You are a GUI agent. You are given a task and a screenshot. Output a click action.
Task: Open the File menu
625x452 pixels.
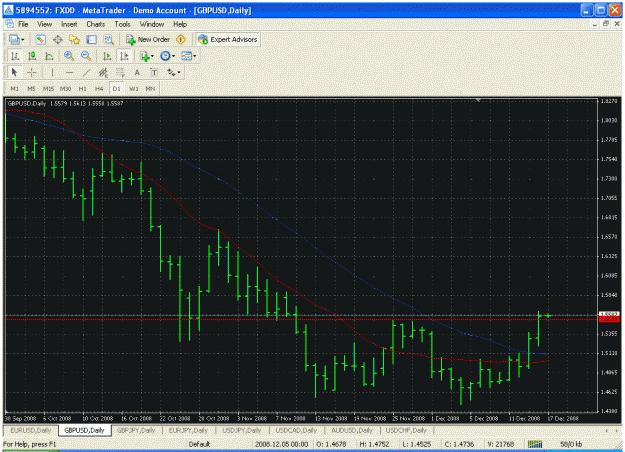pyautogui.click(x=23, y=24)
